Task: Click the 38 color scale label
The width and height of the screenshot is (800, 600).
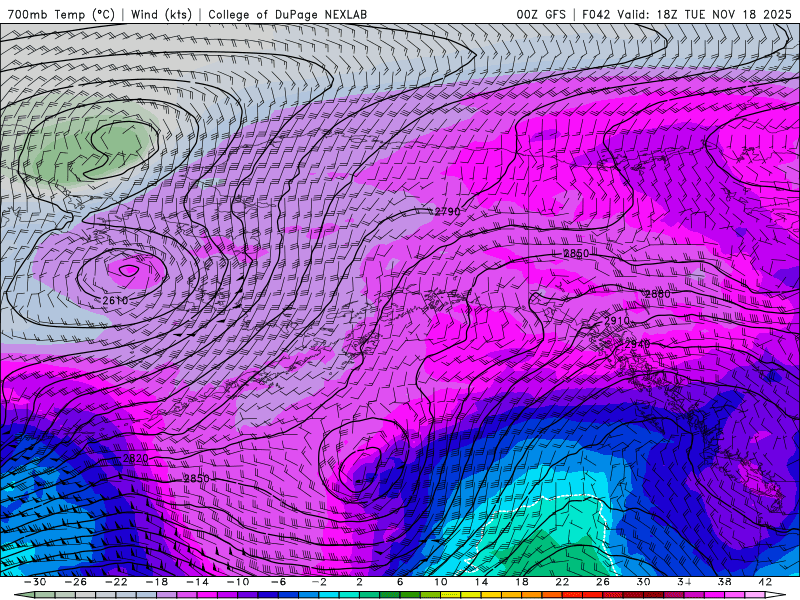Action: coord(724,582)
